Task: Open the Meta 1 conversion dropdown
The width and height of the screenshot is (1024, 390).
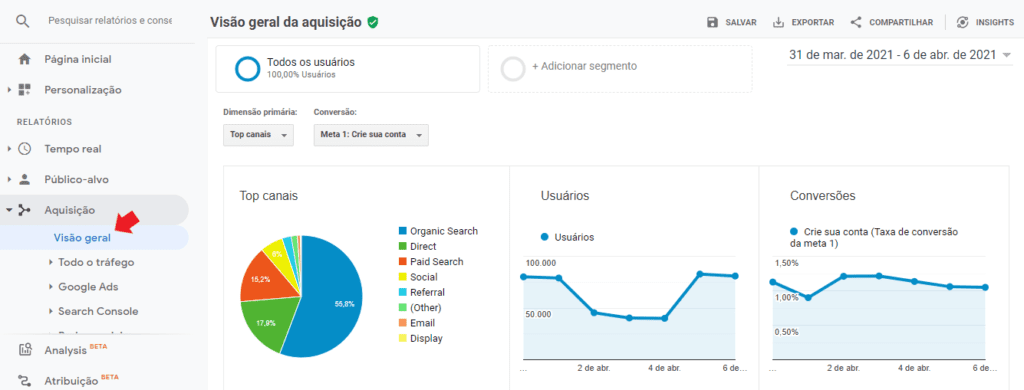Action: coord(371,135)
